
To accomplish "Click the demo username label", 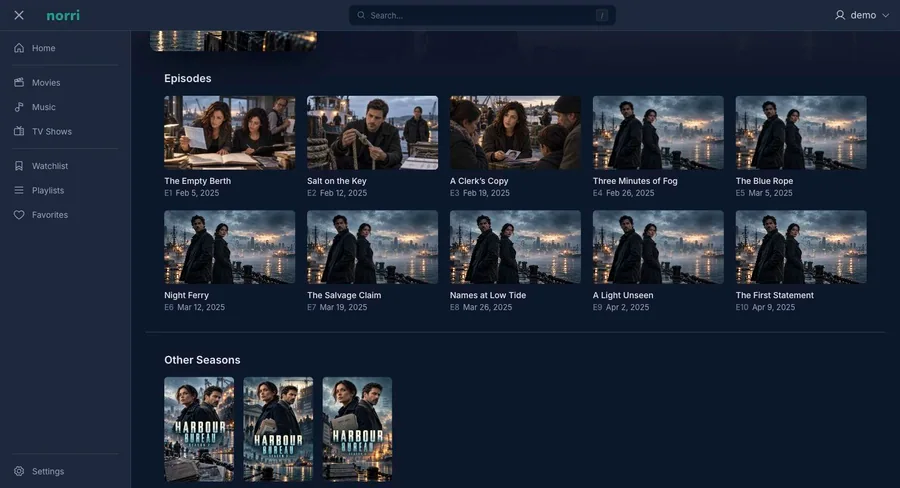I will pyautogui.click(x=863, y=16).
